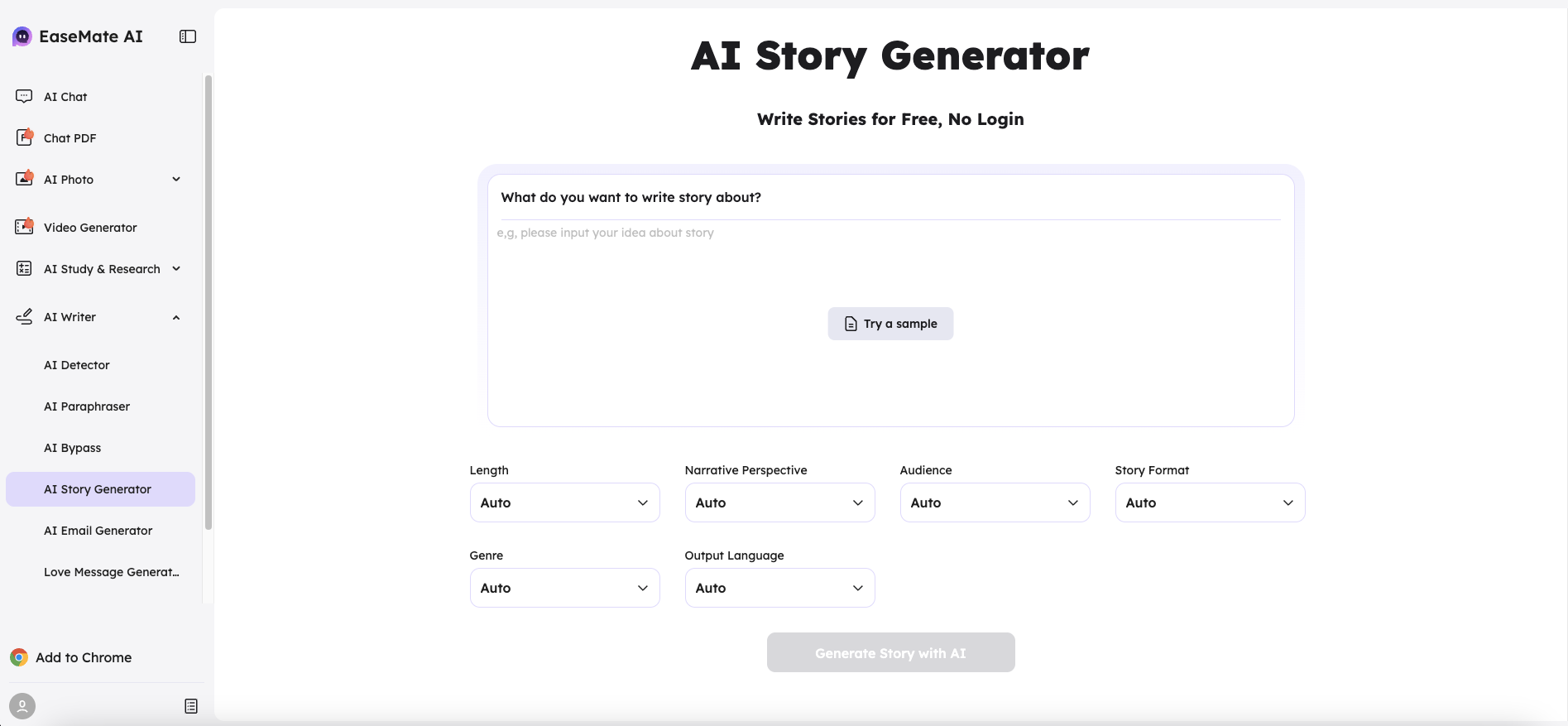Open the Length dropdown
The width and height of the screenshot is (1568, 726).
[x=564, y=502]
